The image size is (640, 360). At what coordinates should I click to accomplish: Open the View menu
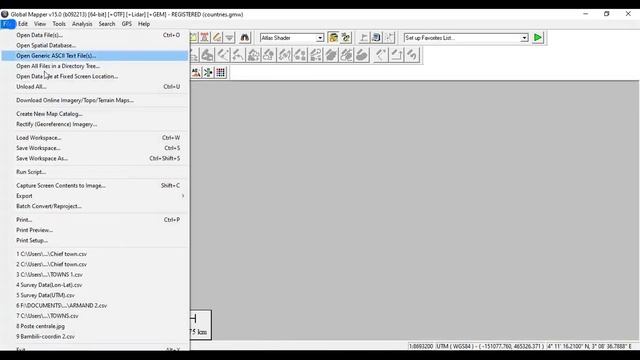tap(40, 24)
